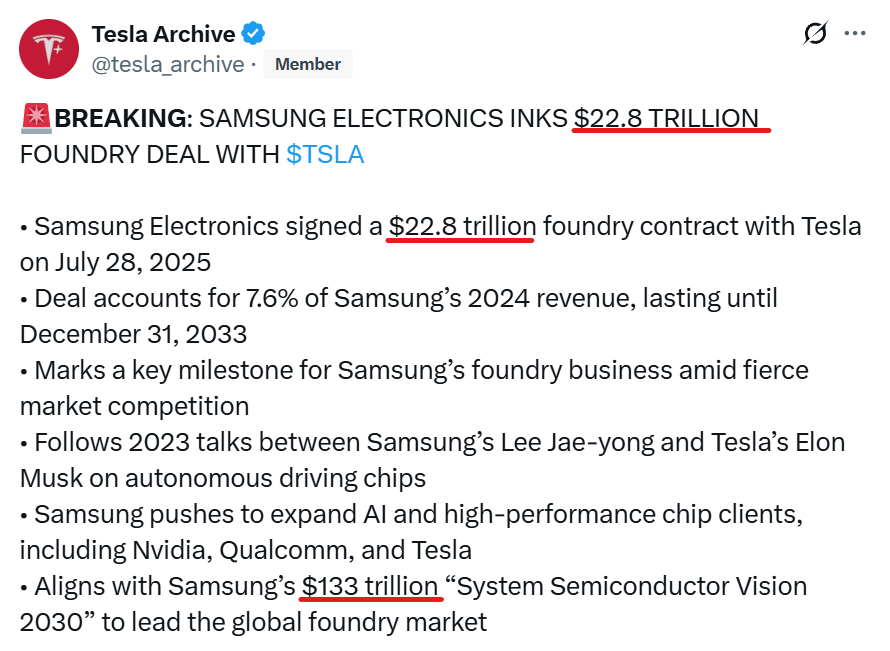Viewport: 890px width, 651px height.
Task: Click the bold BREAKING word
Action: [x=120, y=119]
